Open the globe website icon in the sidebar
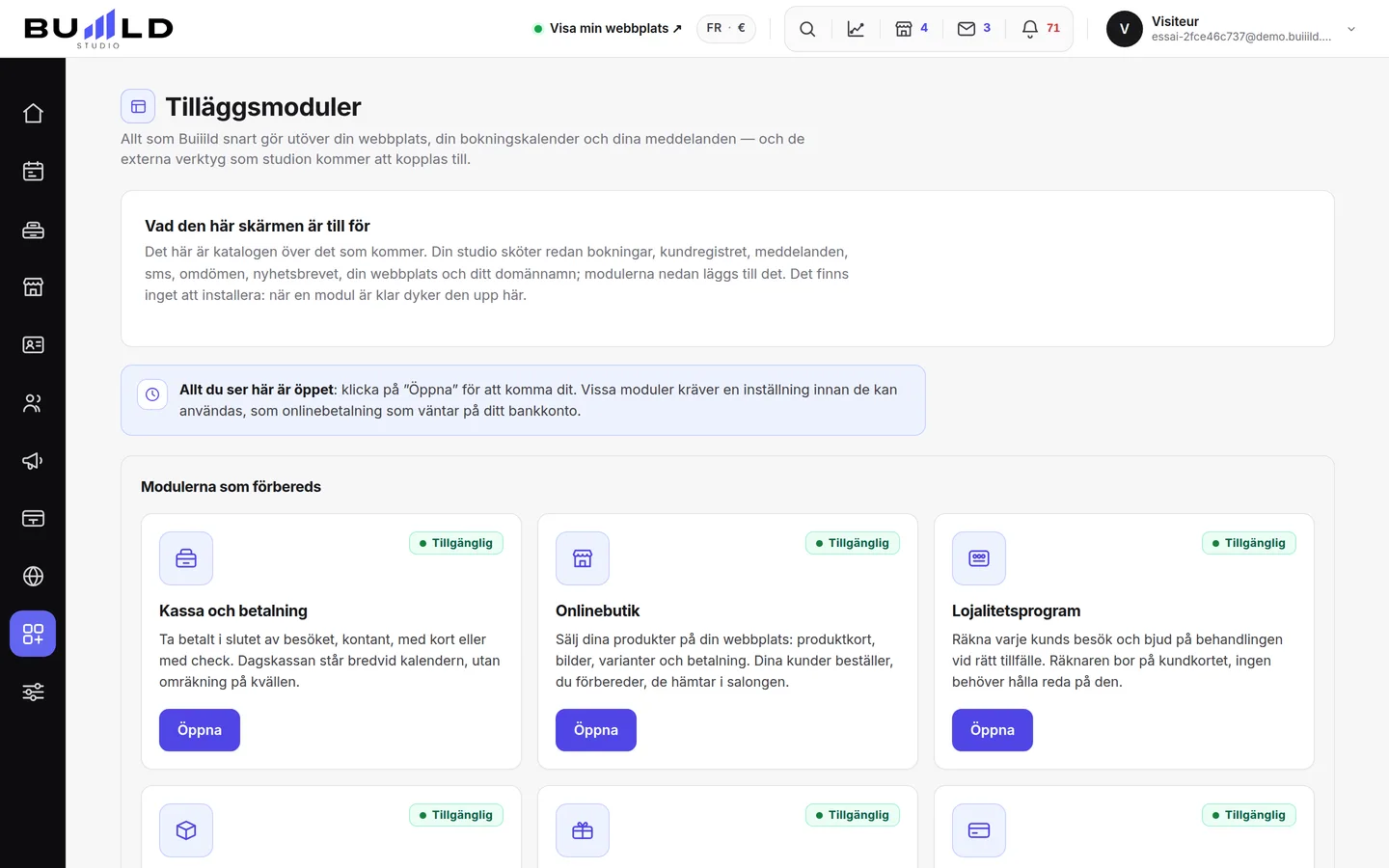Viewport: 1389px width, 868px height. (x=33, y=576)
